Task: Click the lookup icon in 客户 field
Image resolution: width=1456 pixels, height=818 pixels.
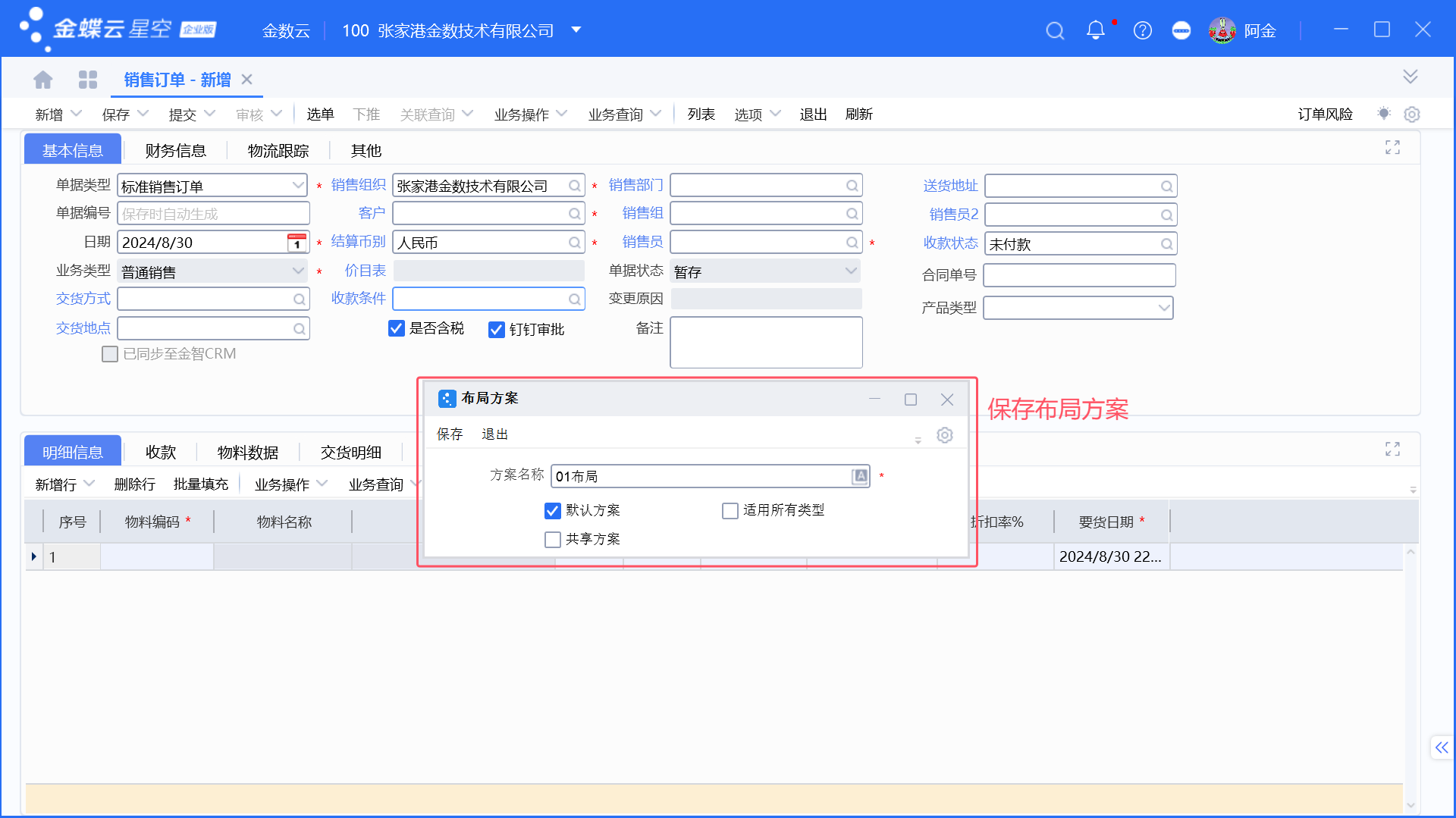Action: click(575, 215)
